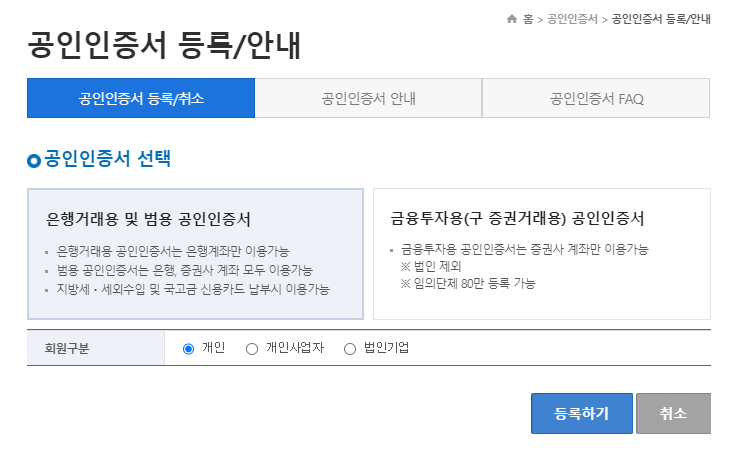Open 공인인증서 breadcrumb link
The width and height of the screenshot is (731, 454).
point(572,19)
